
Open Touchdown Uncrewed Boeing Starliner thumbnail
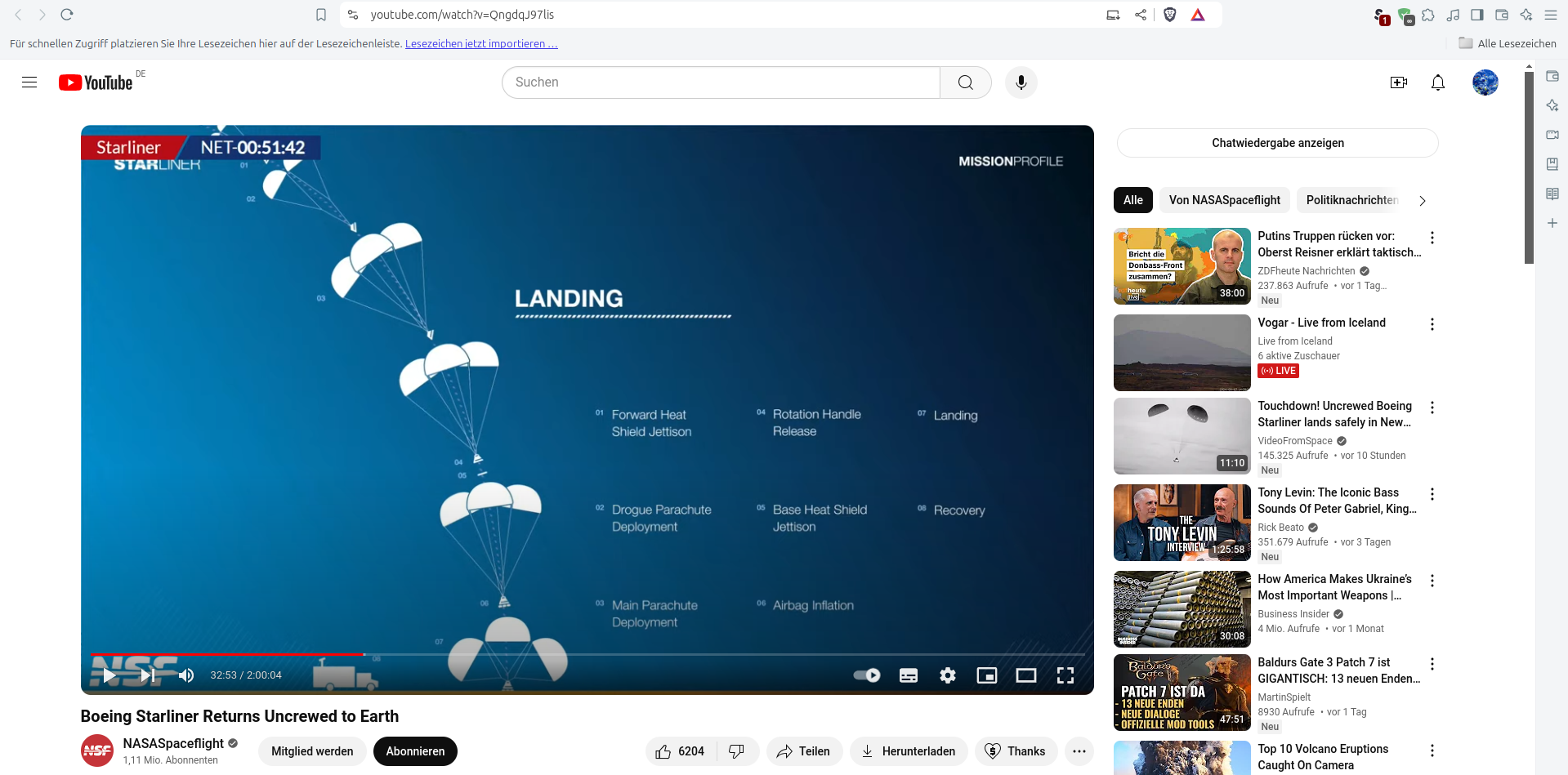pos(1182,436)
